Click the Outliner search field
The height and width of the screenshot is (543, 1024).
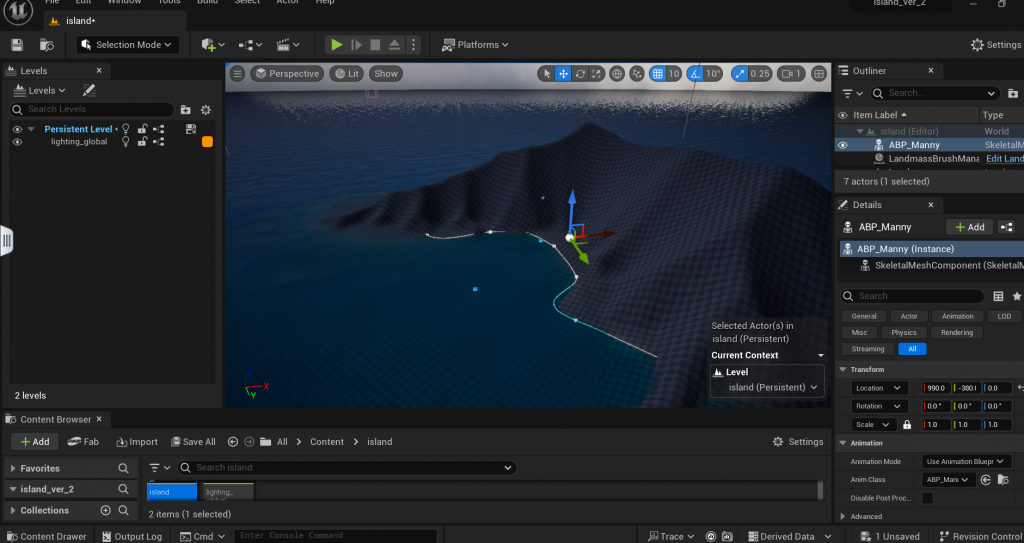(935, 93)
